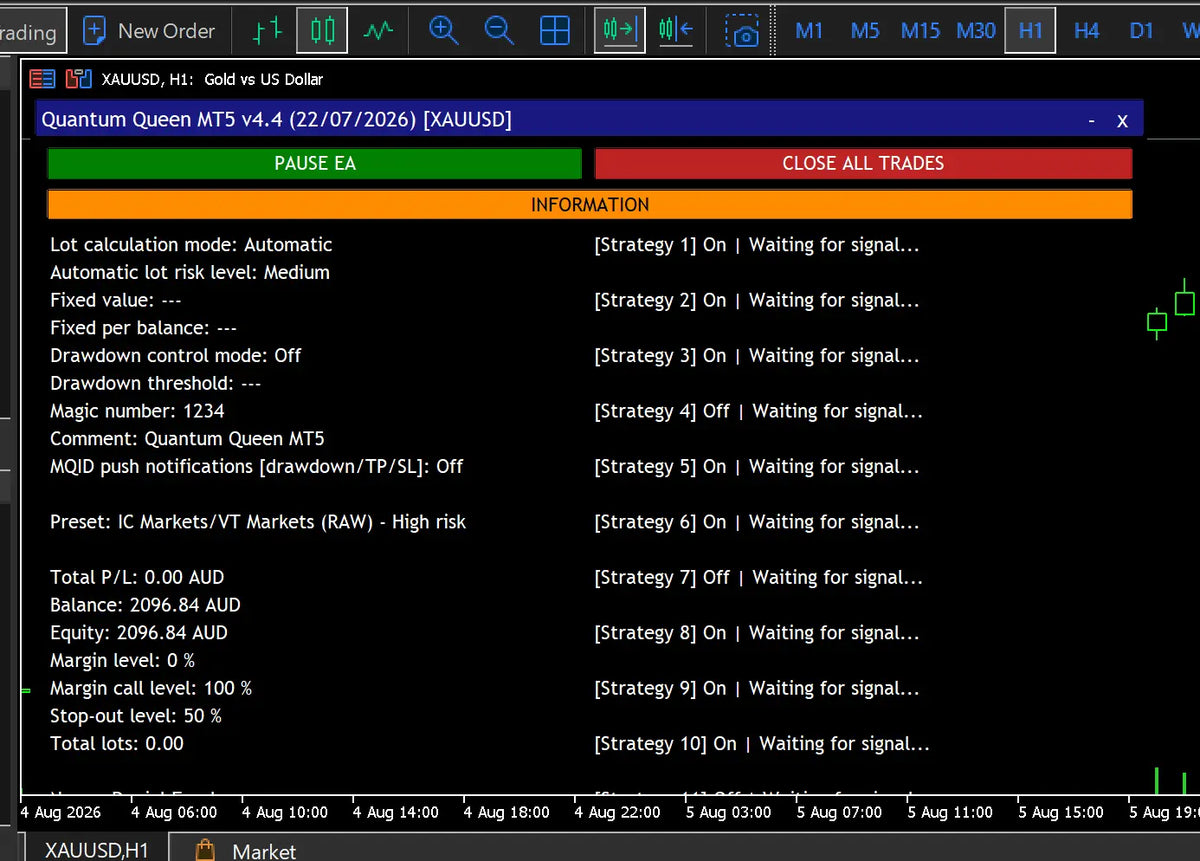Viewport: 1200px width, 861px height.
Task: Click the red-blue chart icon beside XAUUSD title
Action: pyautogui.click(x=78, y=79)
